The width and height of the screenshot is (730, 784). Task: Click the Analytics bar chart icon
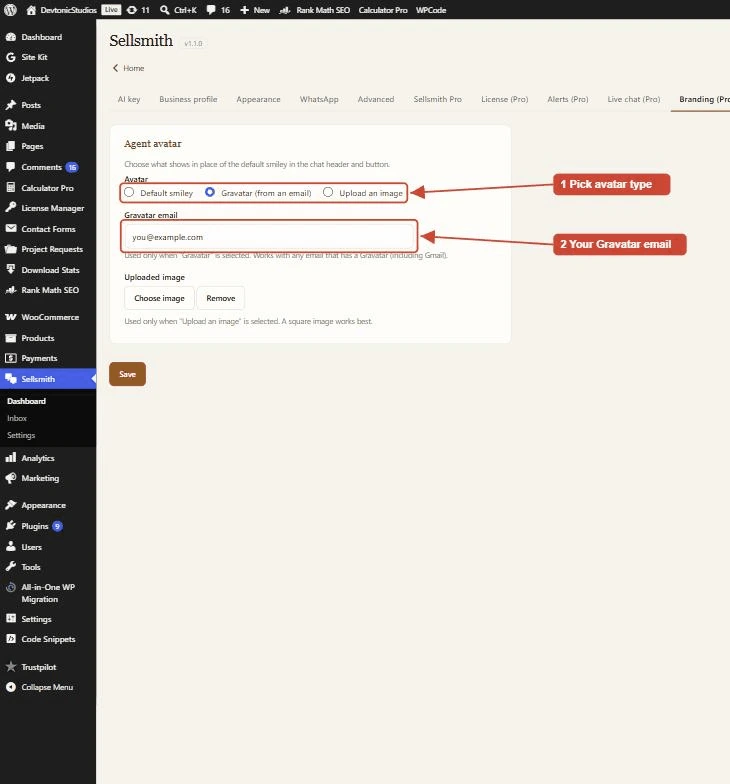coord(10,458)
